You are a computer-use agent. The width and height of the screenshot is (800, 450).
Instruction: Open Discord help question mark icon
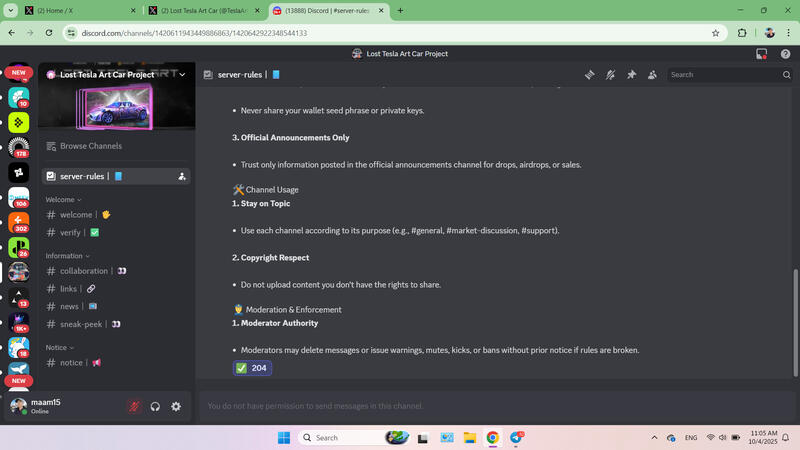coord(785,54)
